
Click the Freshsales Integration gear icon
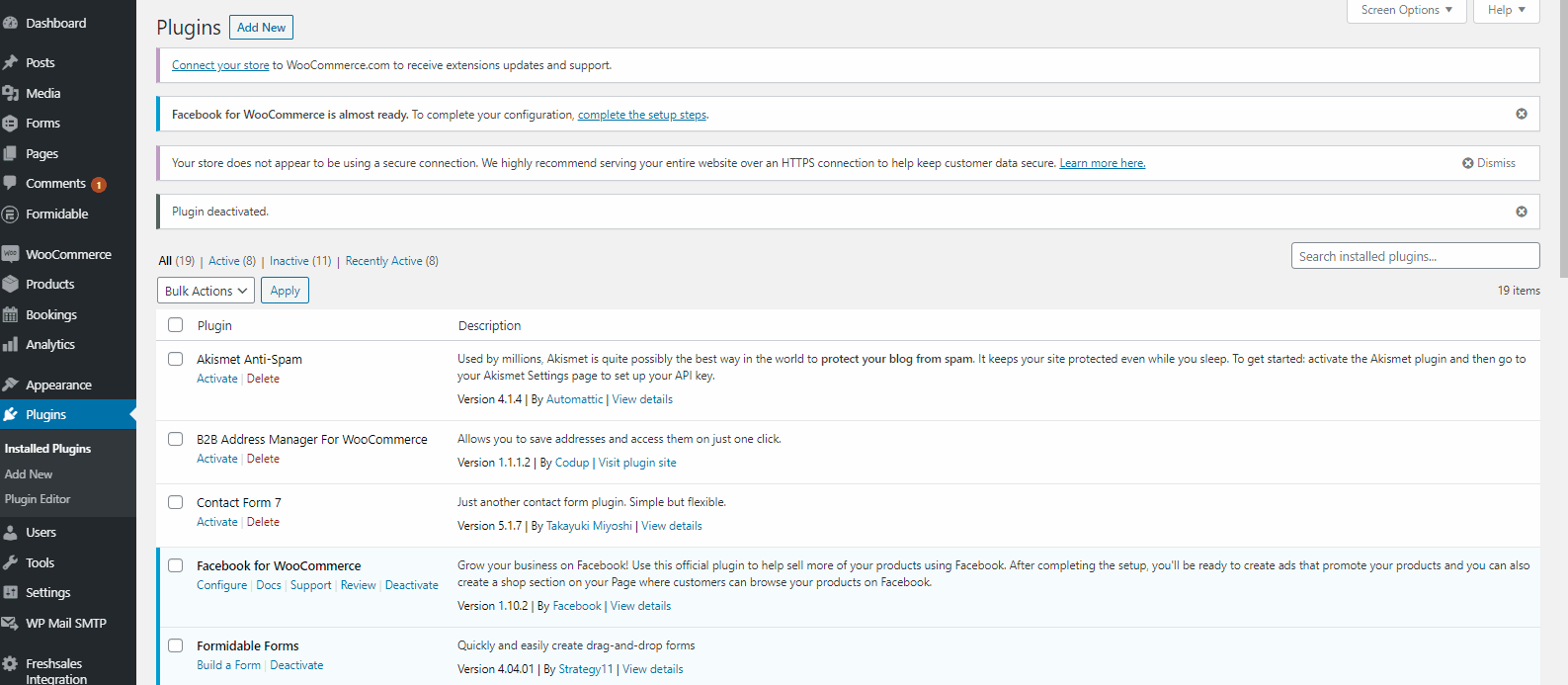point(11,664)
